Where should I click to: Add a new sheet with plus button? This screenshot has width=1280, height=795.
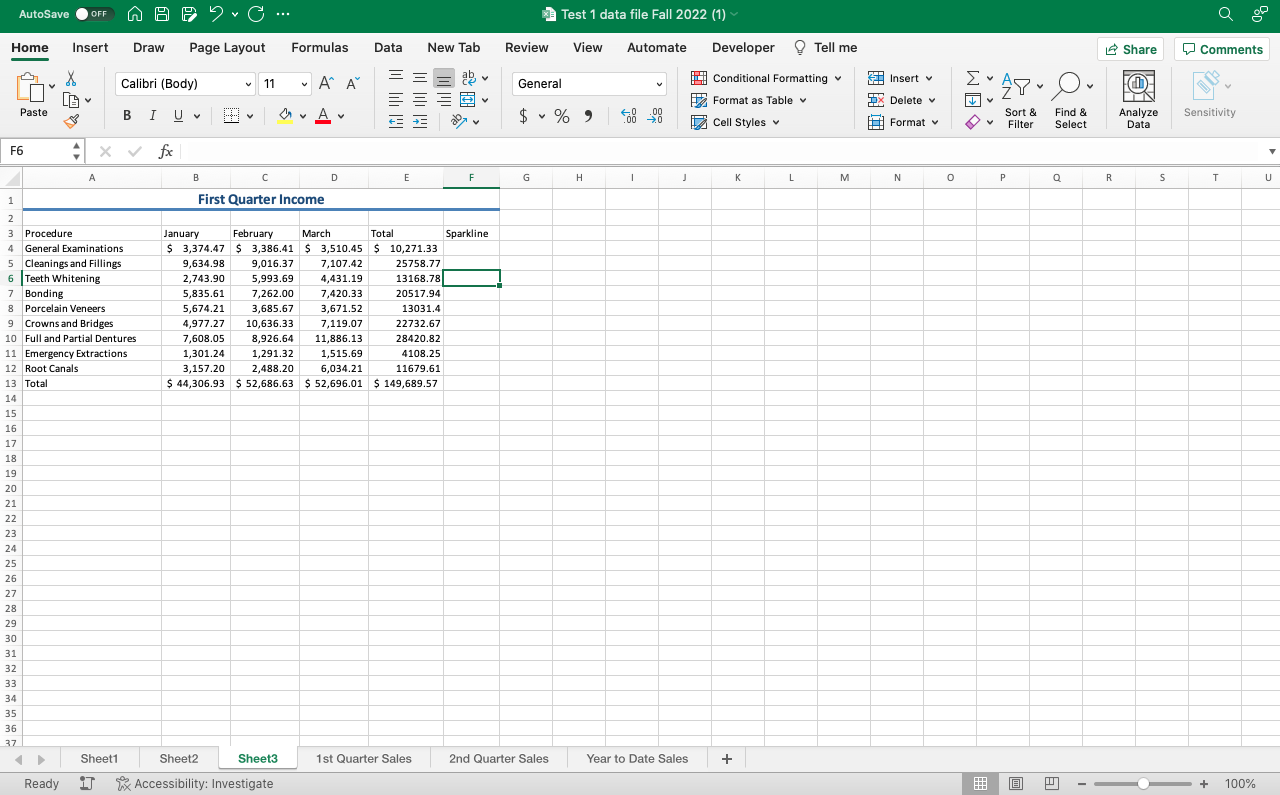[x=727, y=759]
